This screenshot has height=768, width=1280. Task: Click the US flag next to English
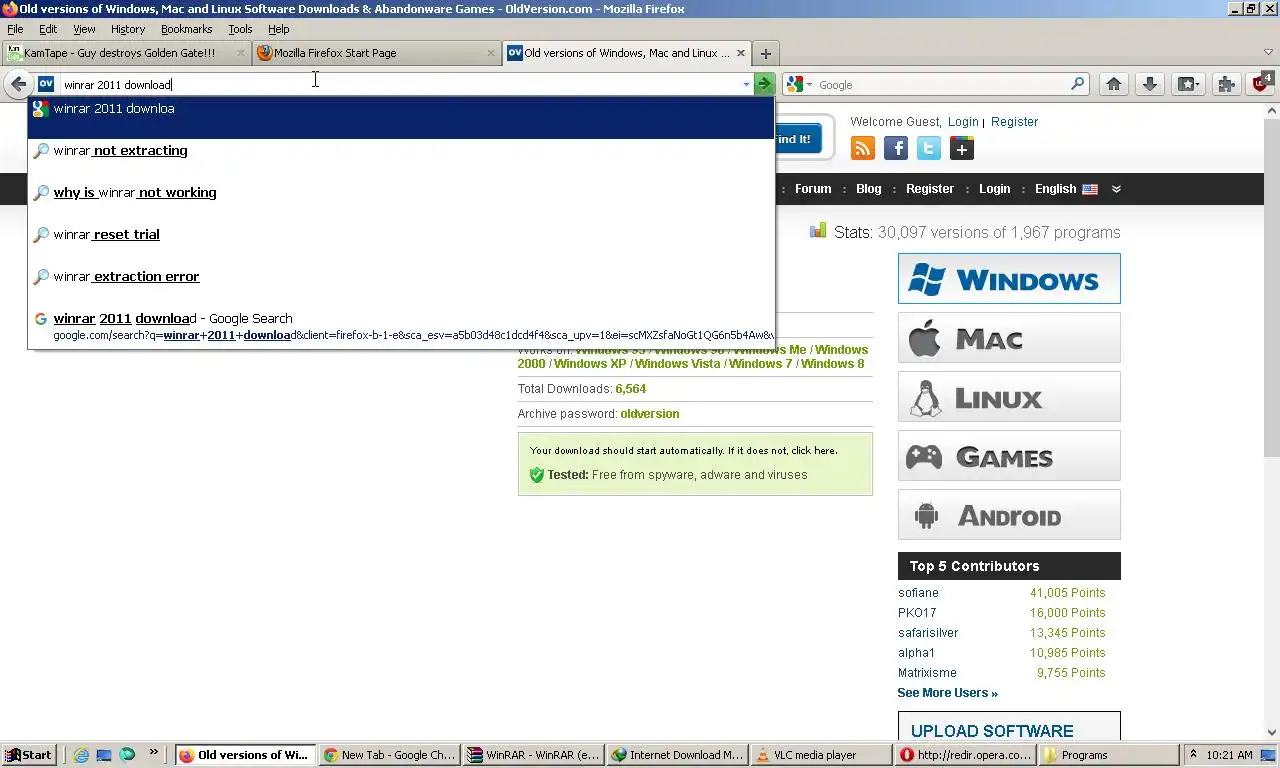click(1090, 189)
